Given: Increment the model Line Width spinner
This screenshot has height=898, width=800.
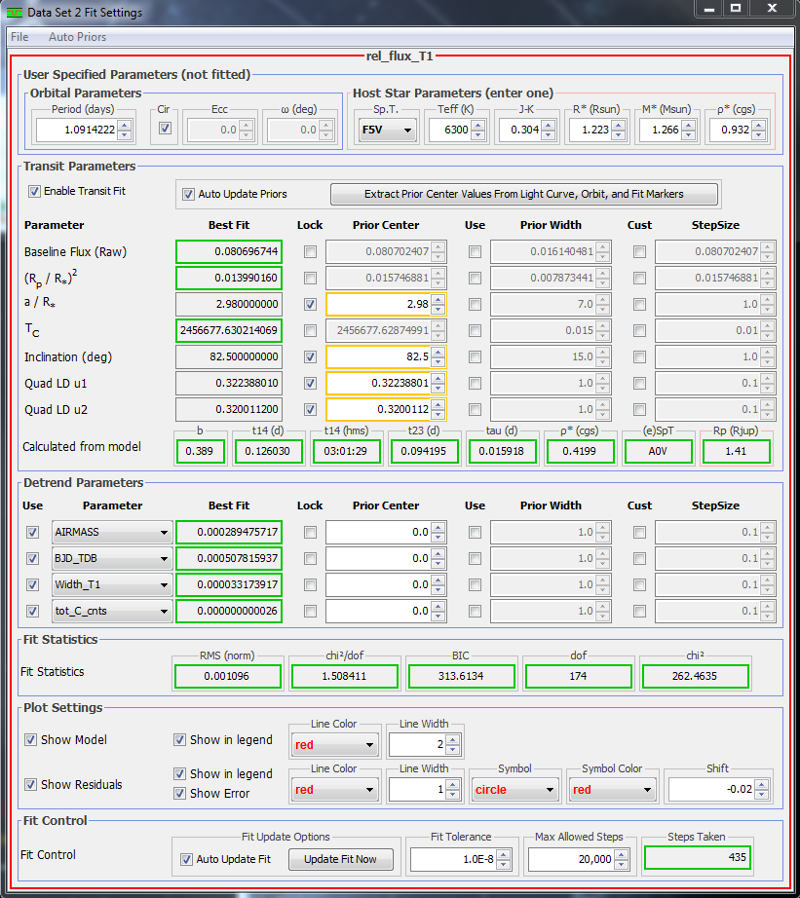Looking at the screenshot, I should (x=453, y=739).
